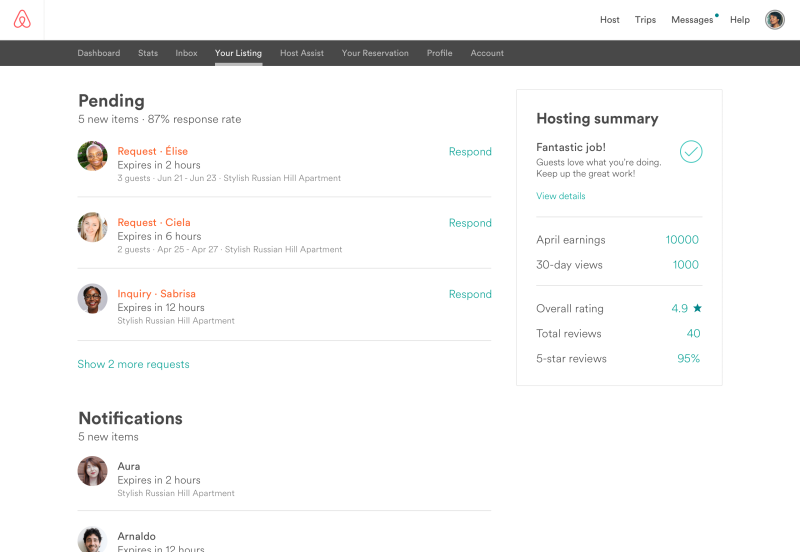Open the Inquiry · Sabrisa title

coord(156,294)
